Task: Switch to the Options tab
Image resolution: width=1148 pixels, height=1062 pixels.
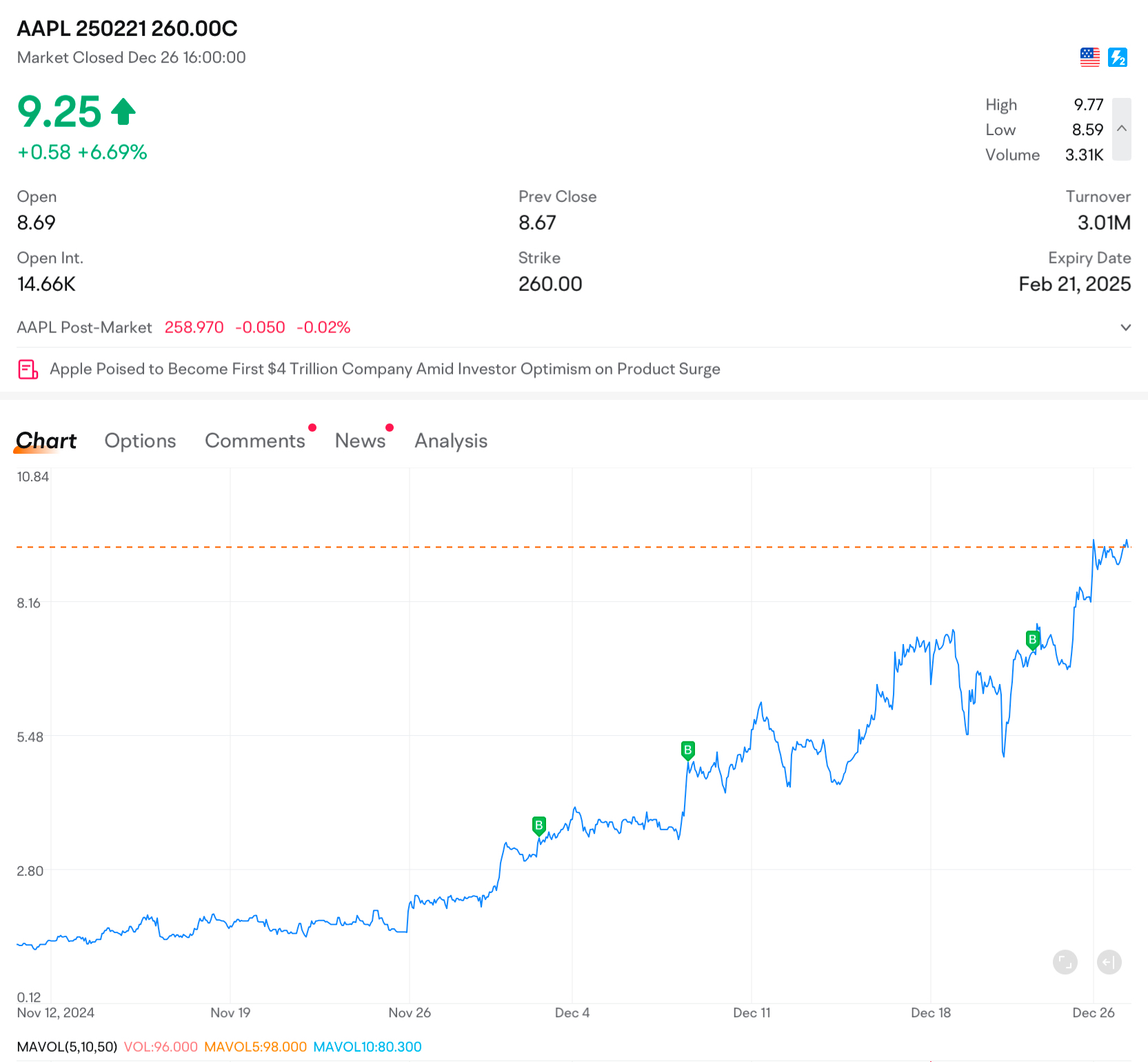Action: pyautogui.click(x=140, y=441)
